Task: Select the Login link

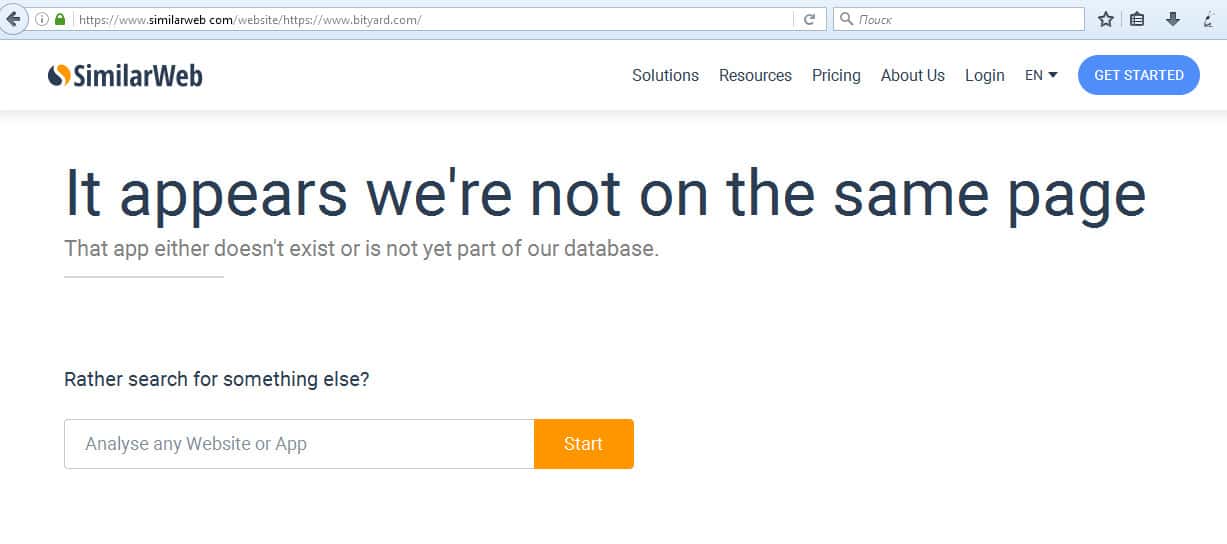Action: tap(984, 75)
